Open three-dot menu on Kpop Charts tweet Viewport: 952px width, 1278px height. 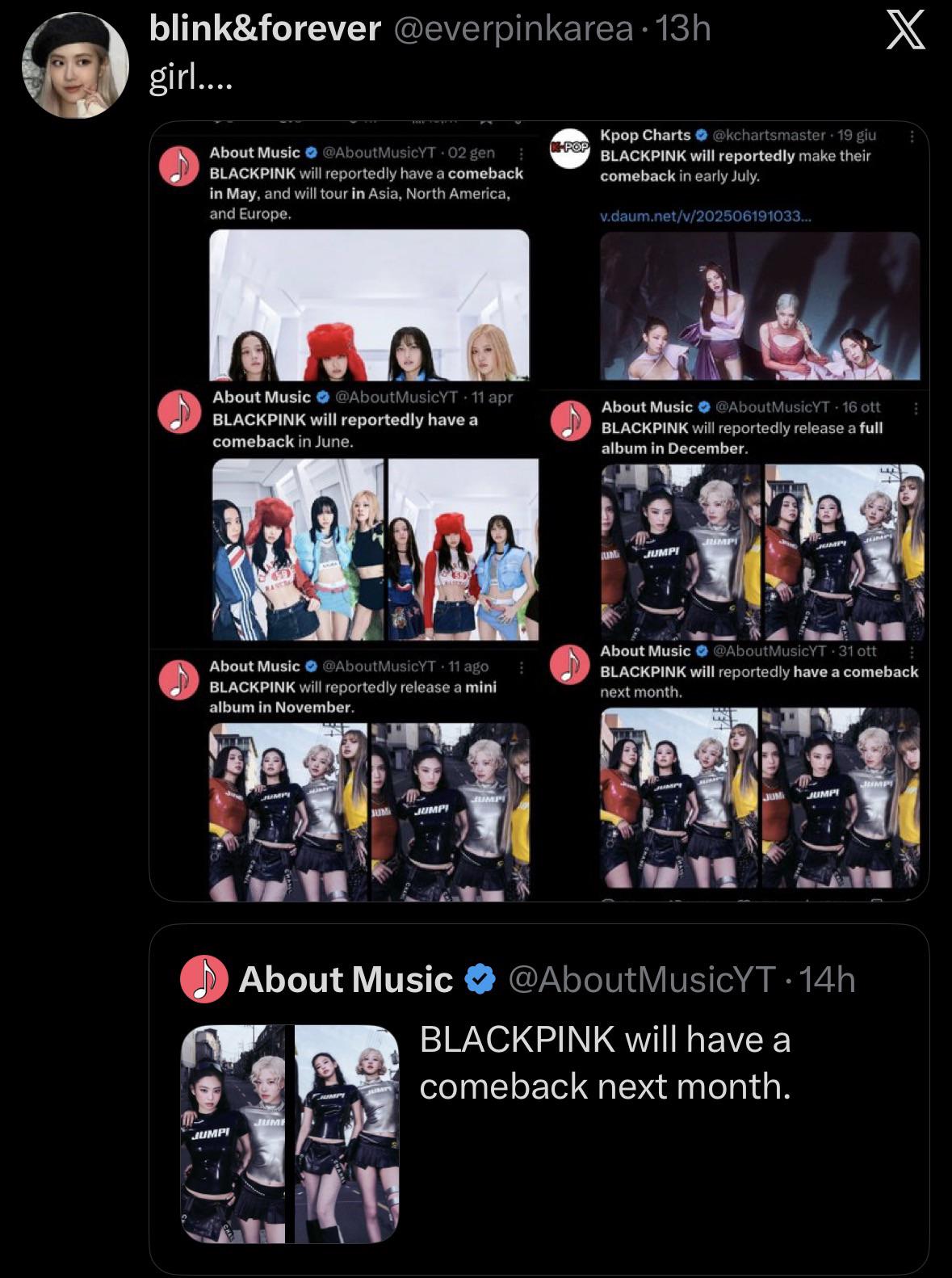coord(912,137)
